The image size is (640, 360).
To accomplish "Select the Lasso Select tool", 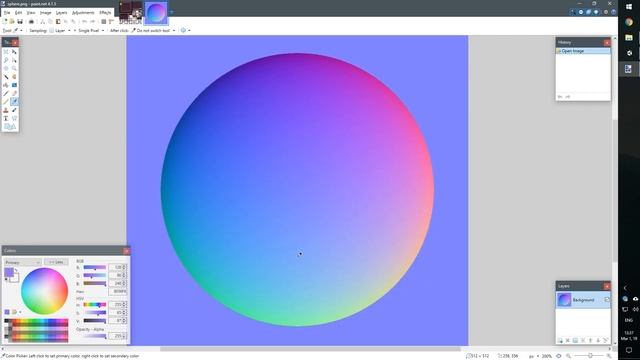I will (x=6, y=60).
